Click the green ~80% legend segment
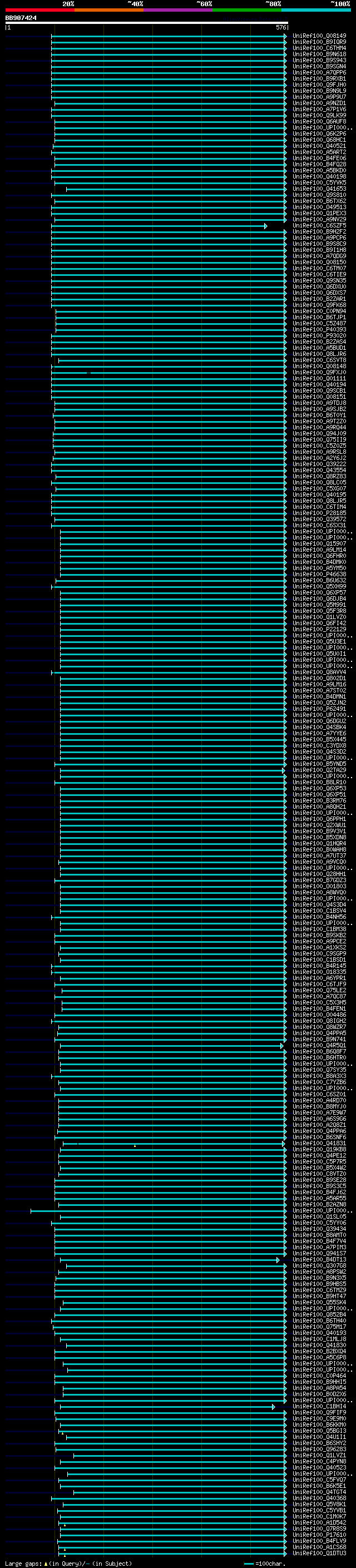This screenshot has width=356, height=1568. point(247,10)
